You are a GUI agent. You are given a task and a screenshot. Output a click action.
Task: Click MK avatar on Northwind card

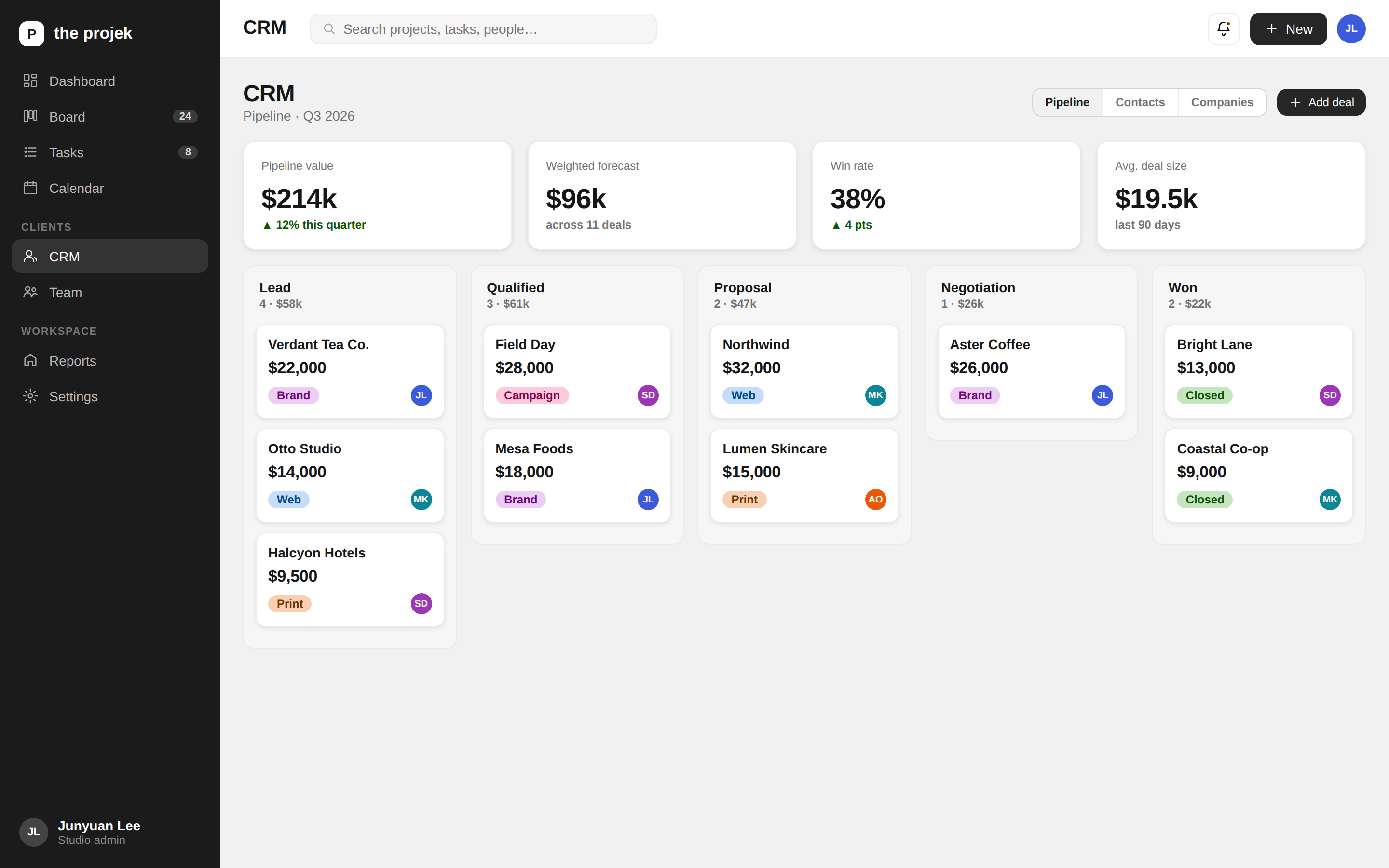coord(876,395)
